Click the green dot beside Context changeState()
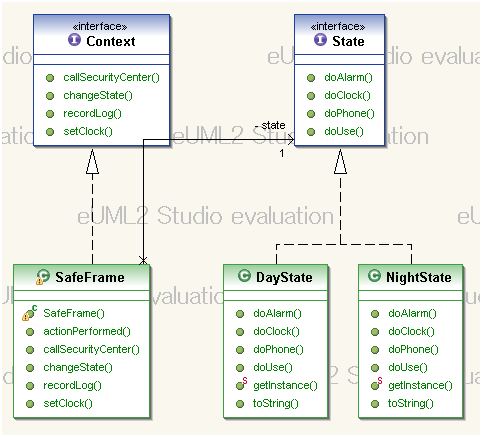482x437 pixels. pyautogui.click(x=50, y=96)
